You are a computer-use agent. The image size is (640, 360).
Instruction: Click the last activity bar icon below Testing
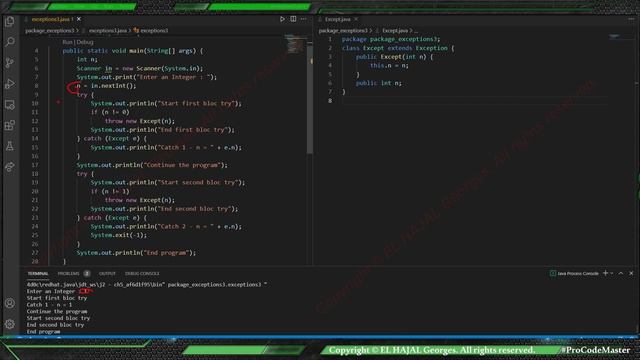click(x=10, y=167)
